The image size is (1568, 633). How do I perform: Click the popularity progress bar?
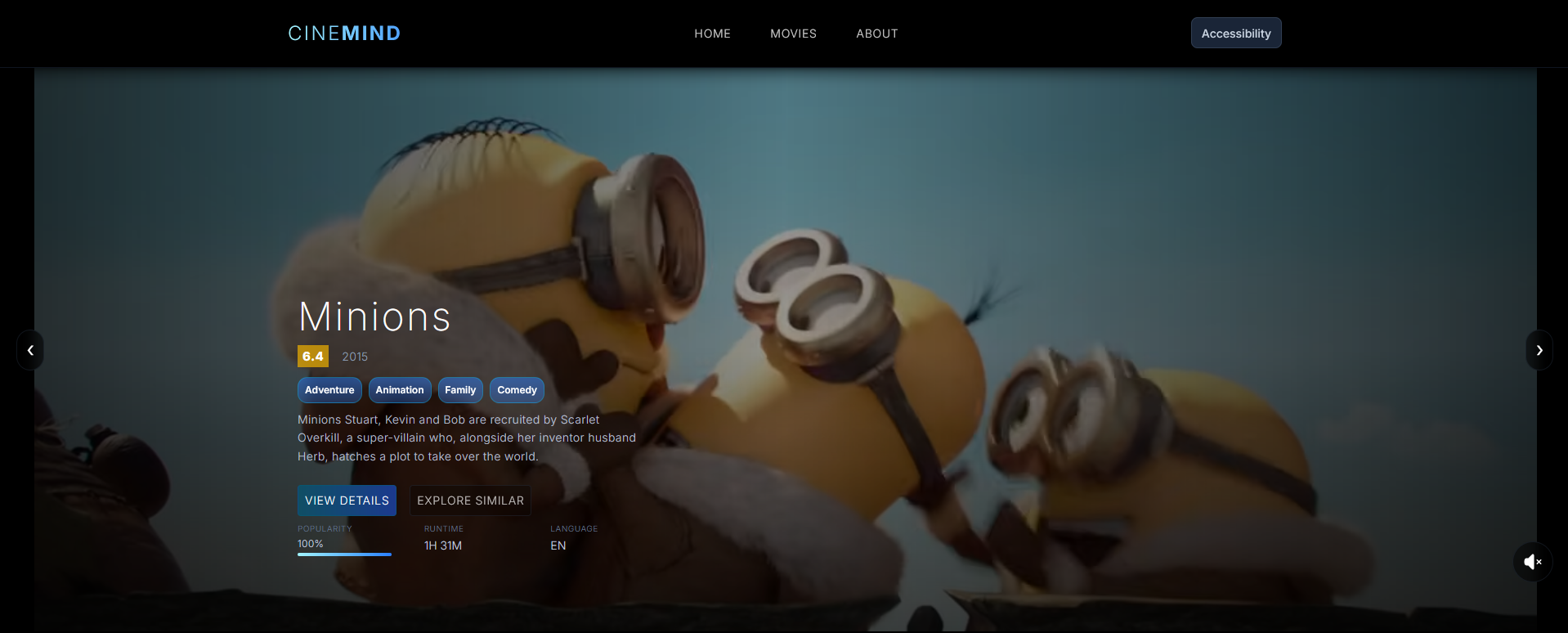coord(344,554)
